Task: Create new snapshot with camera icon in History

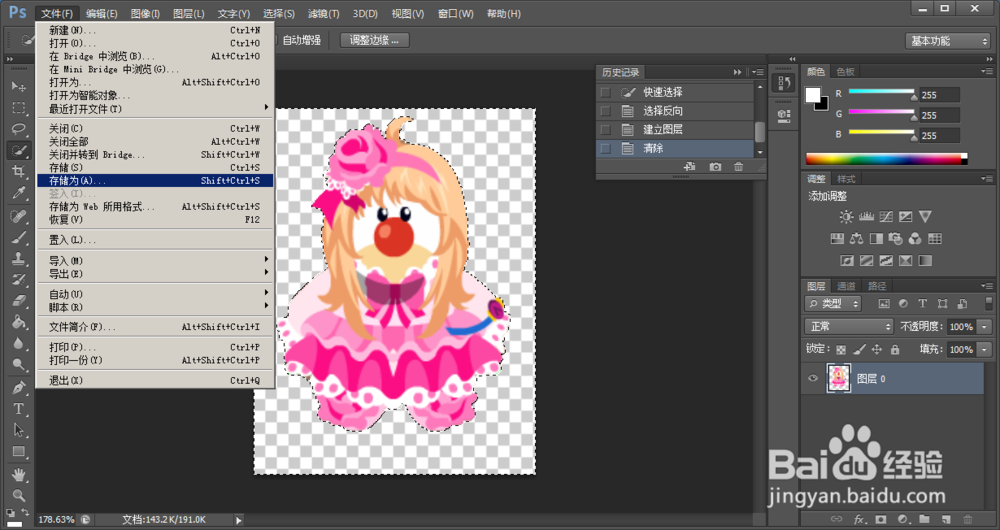Action: click(x=715, y=166)
